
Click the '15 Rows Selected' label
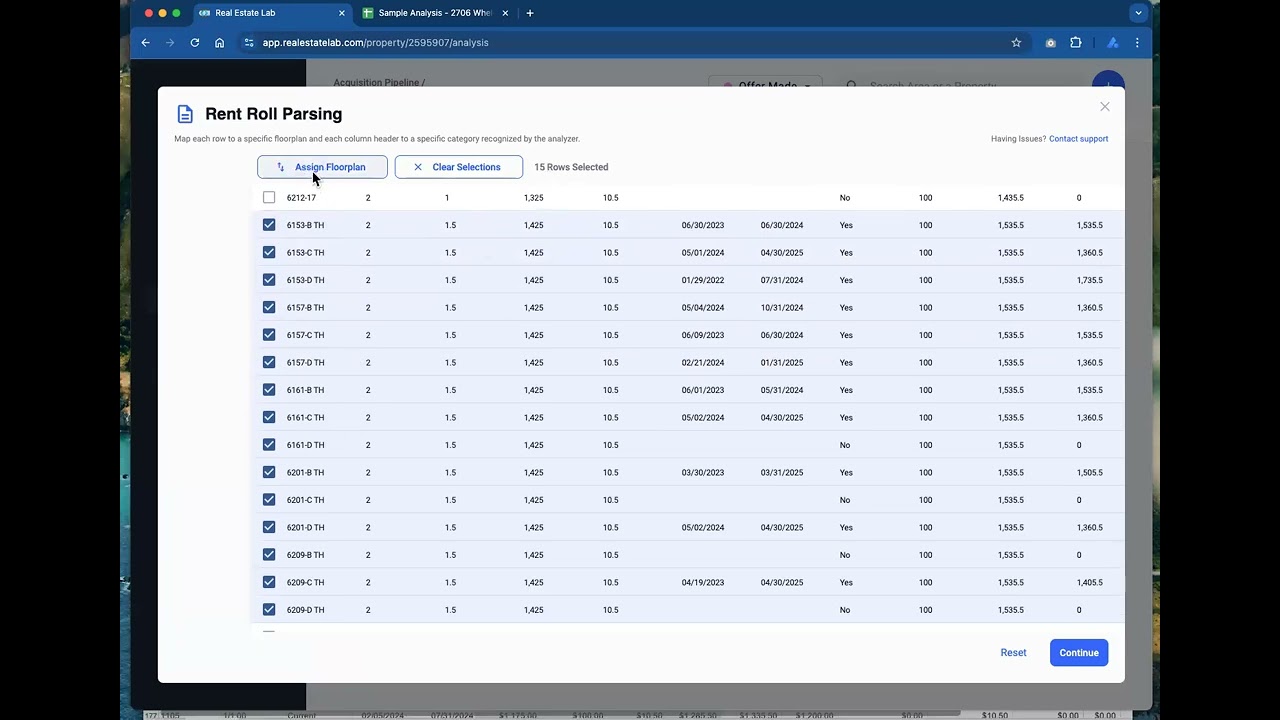tap(571, 167)
